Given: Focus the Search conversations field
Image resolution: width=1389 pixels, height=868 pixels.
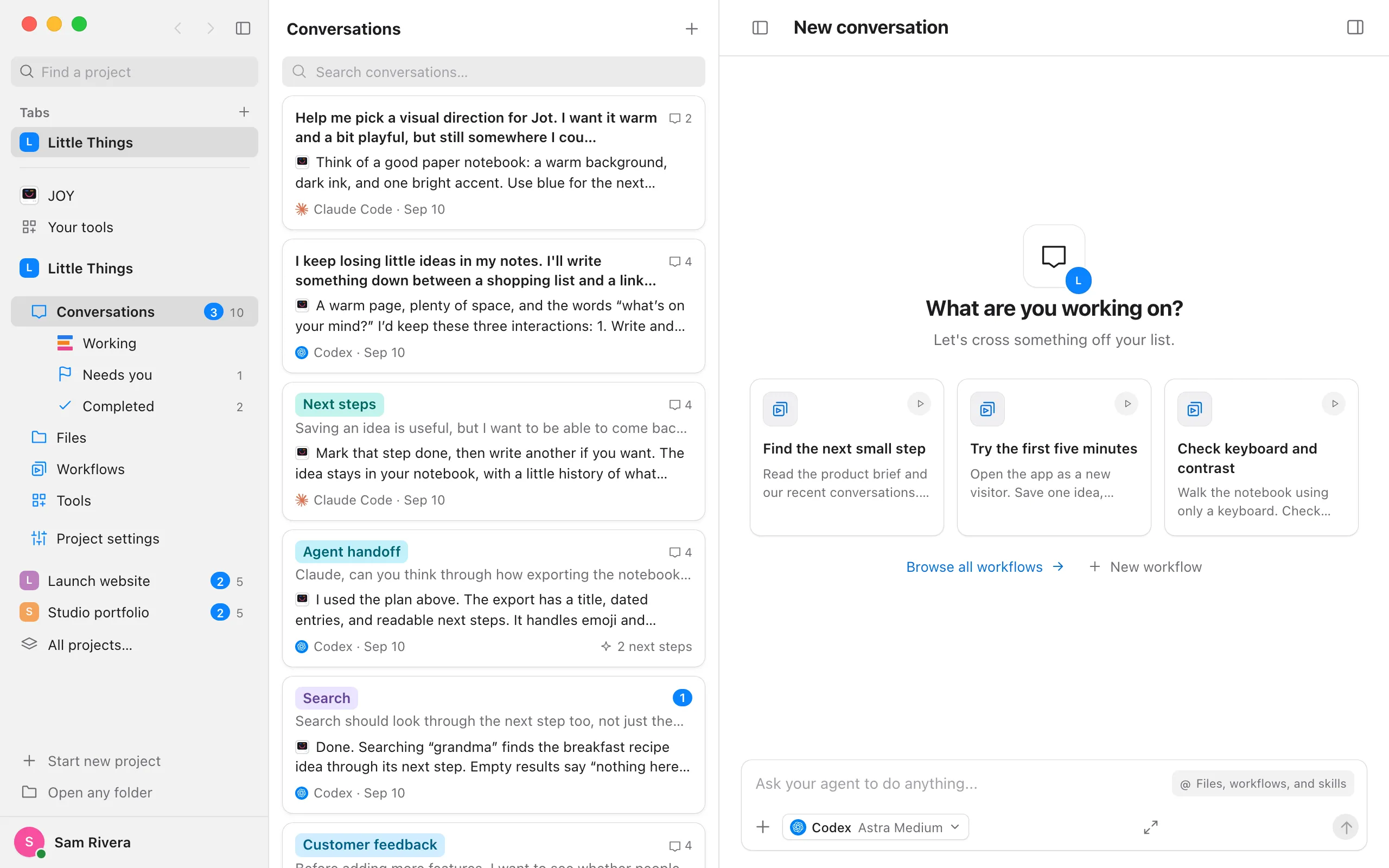Looking at the screenshot, I should [494, 72].
